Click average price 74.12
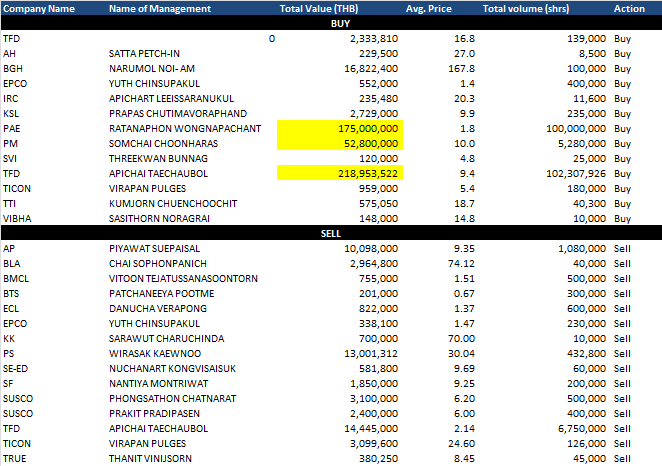Viewport: 662px width, 466px height. 461,263
